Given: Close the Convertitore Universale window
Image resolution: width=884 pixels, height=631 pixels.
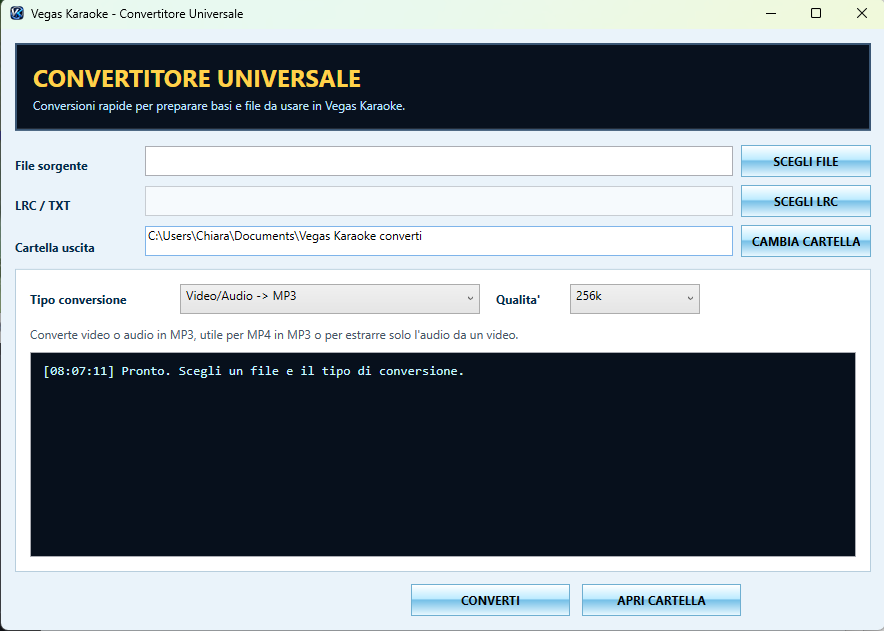Looking at the screenshot, I should click(861, 13).
